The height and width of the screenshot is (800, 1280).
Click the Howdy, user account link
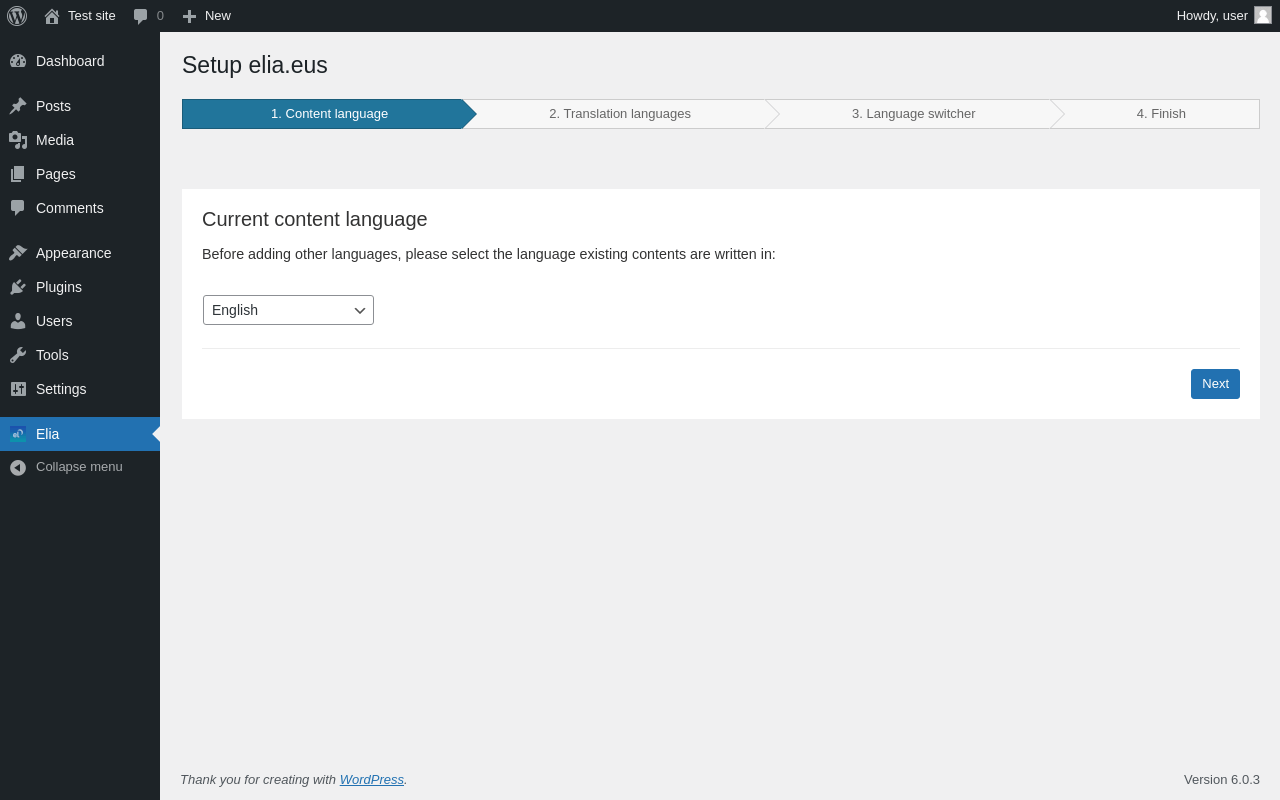(1212, 15)
